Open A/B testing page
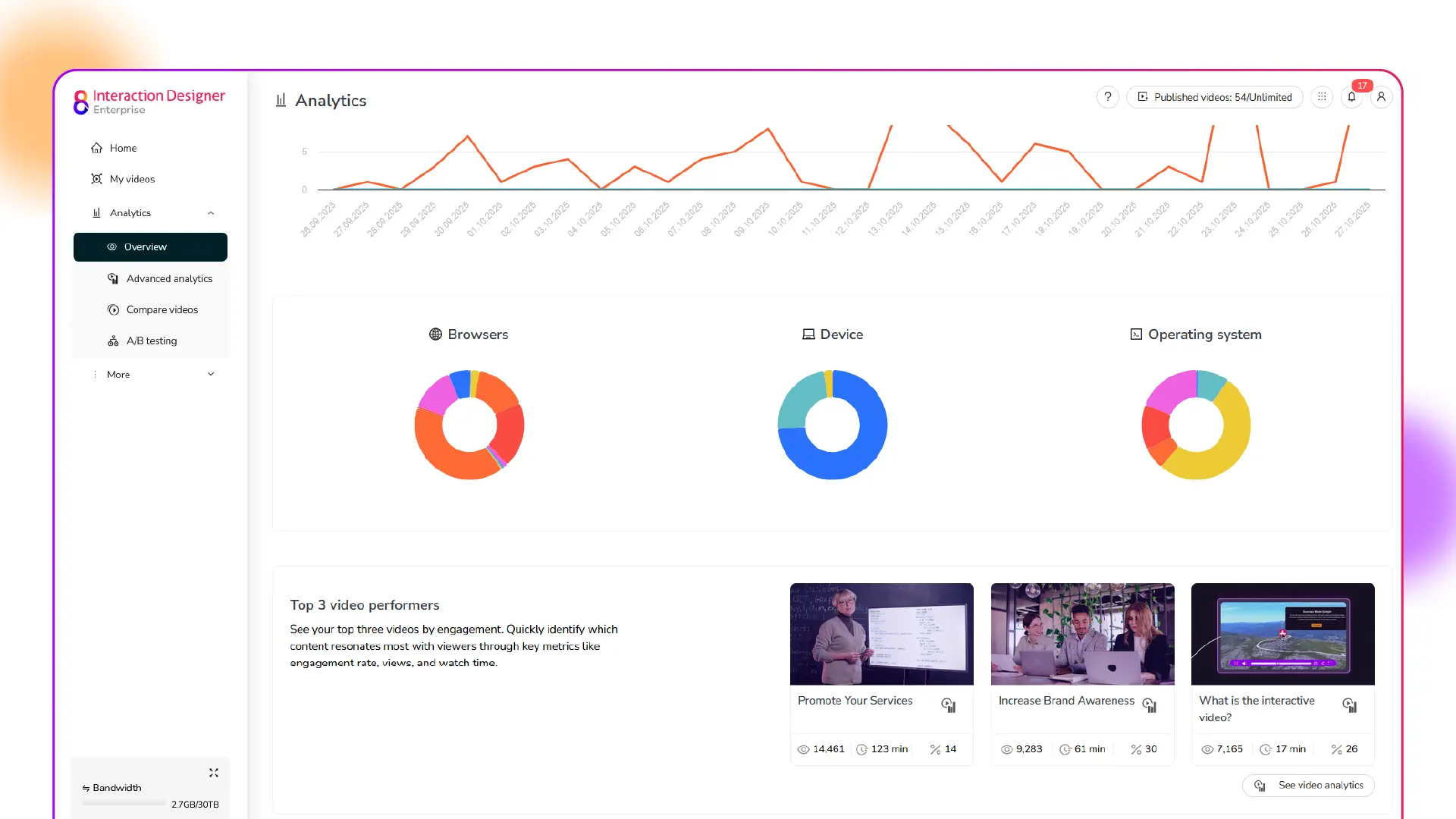Viewport: 1456px width, 819px height. (x=152, y=341)
